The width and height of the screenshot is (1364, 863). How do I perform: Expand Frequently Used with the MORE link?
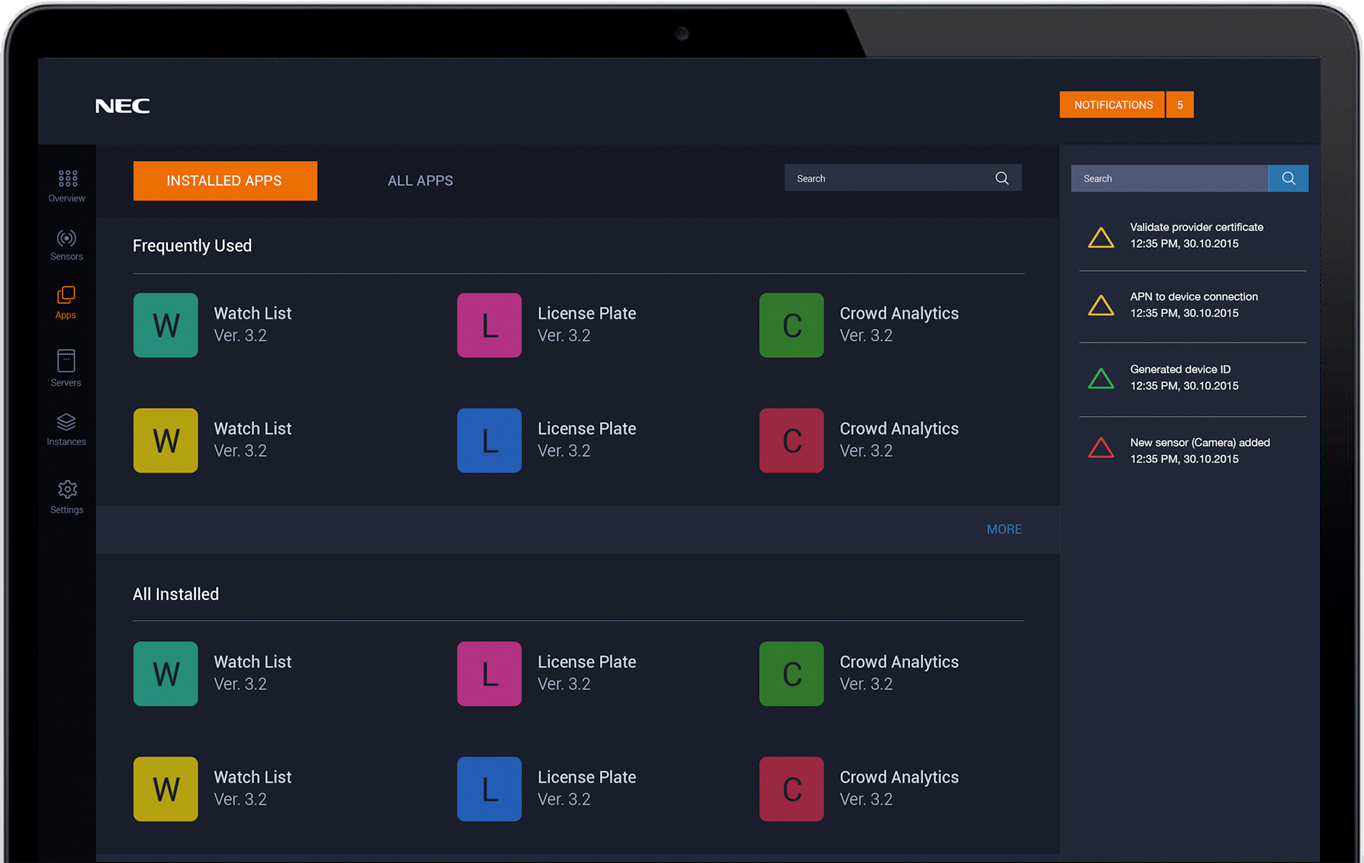[x=1004, y=529]
